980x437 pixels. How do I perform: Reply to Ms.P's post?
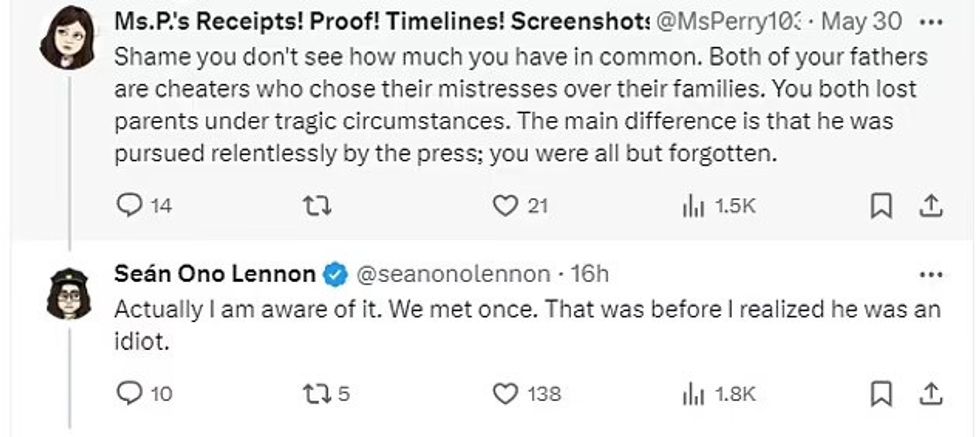click(x=131, y=206)
